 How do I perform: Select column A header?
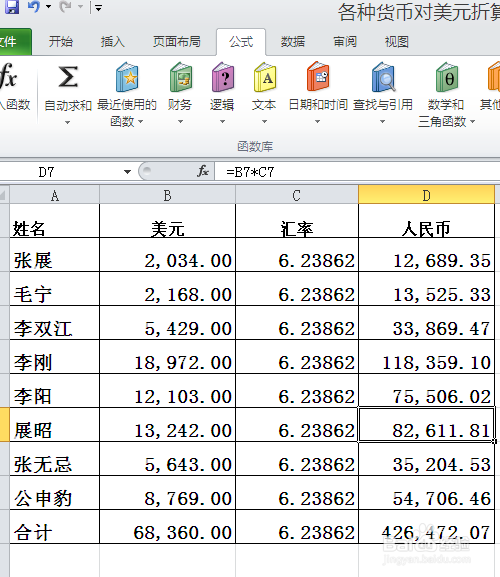click(54, 195)
